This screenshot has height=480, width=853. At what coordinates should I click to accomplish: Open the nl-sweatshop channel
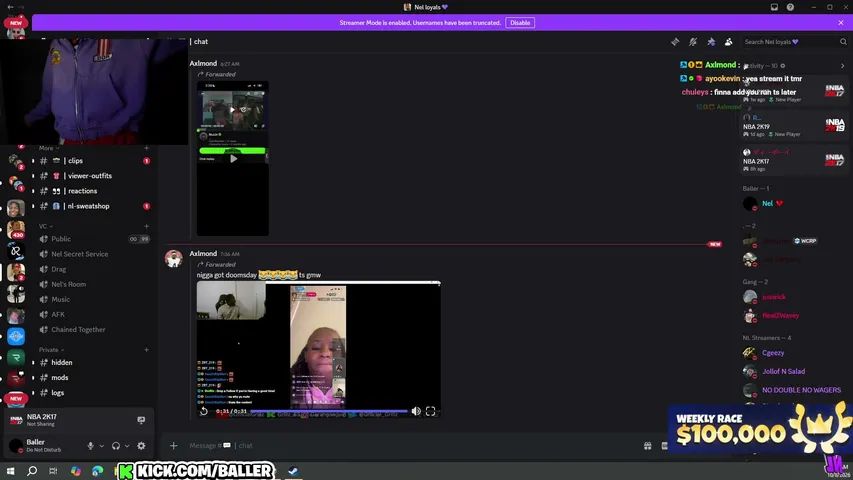88,206
